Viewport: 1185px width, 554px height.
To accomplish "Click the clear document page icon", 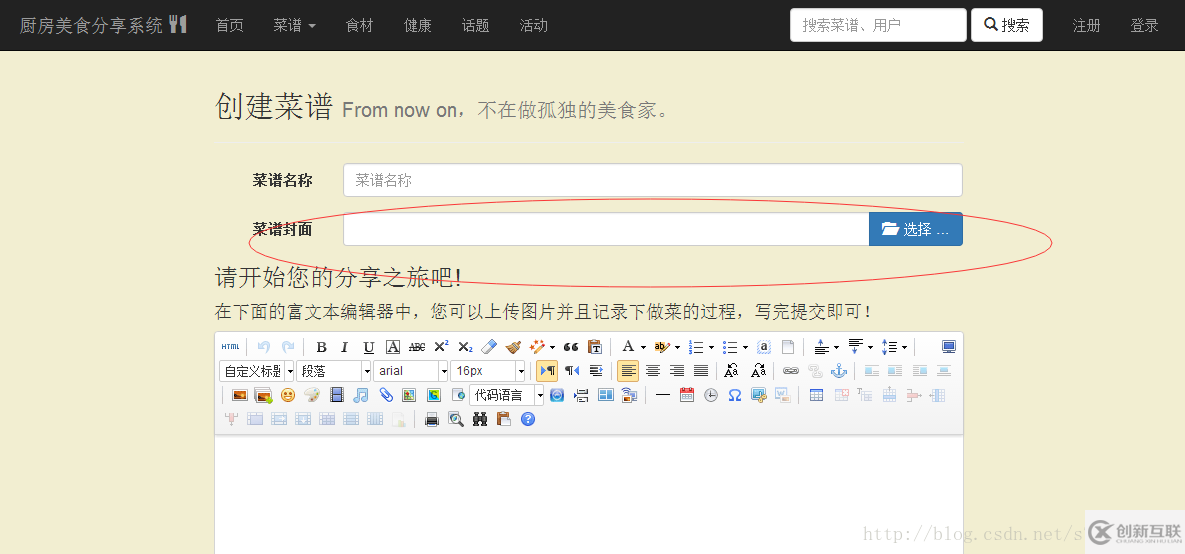I will point(787,347).
